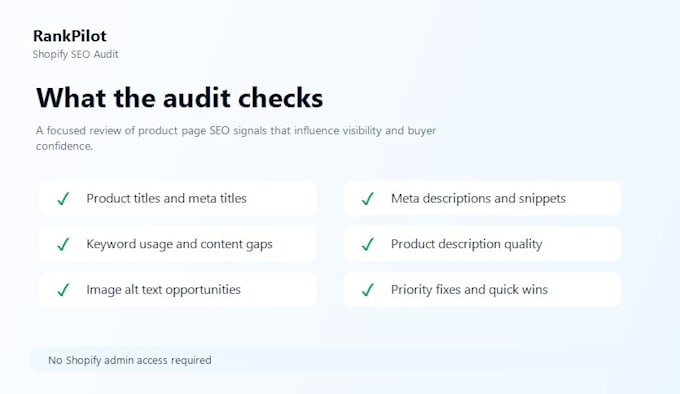
Task: Select the 'Image alt text opportunities' text
Action: pos(163,290)
